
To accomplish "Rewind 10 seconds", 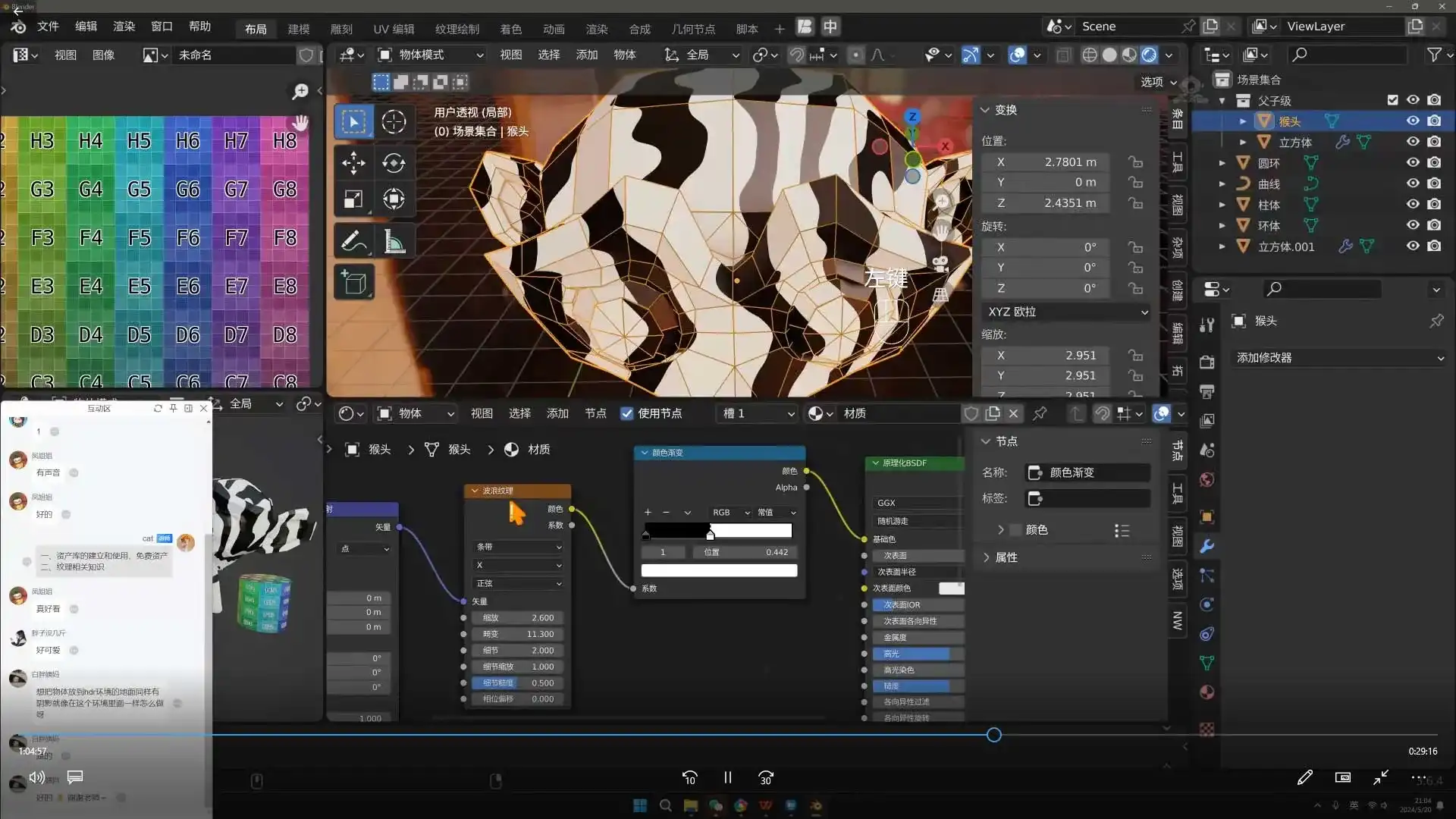I will pyautogui.click(x=689, y=778).
